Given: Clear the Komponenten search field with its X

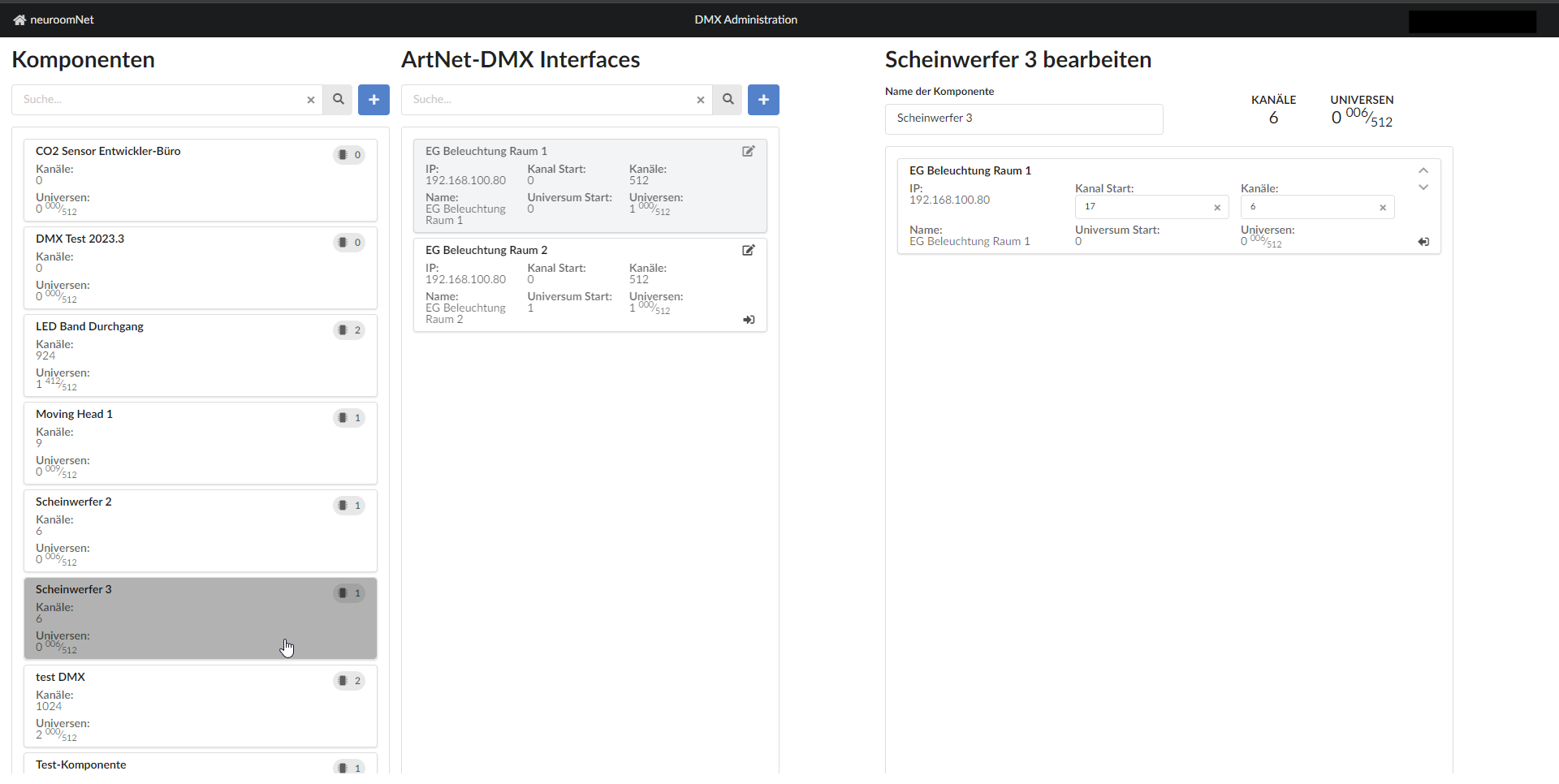Looking at the screenshot, I should [310, 100].
